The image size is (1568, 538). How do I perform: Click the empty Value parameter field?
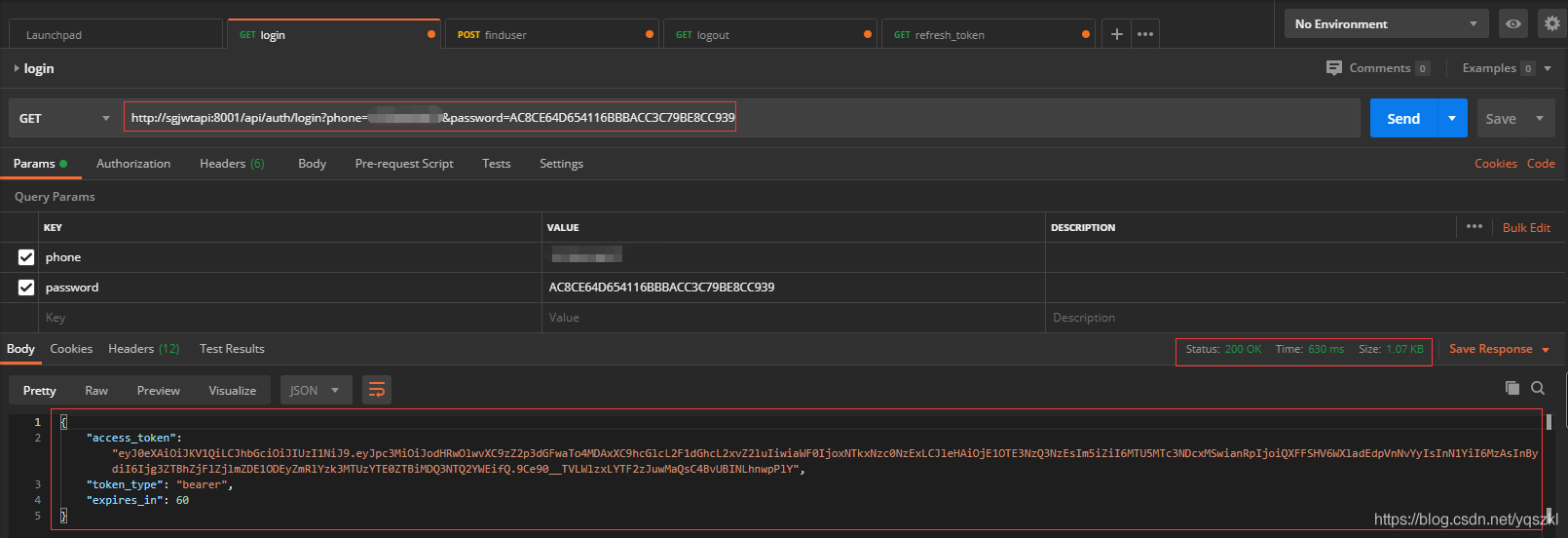[793, 318]
